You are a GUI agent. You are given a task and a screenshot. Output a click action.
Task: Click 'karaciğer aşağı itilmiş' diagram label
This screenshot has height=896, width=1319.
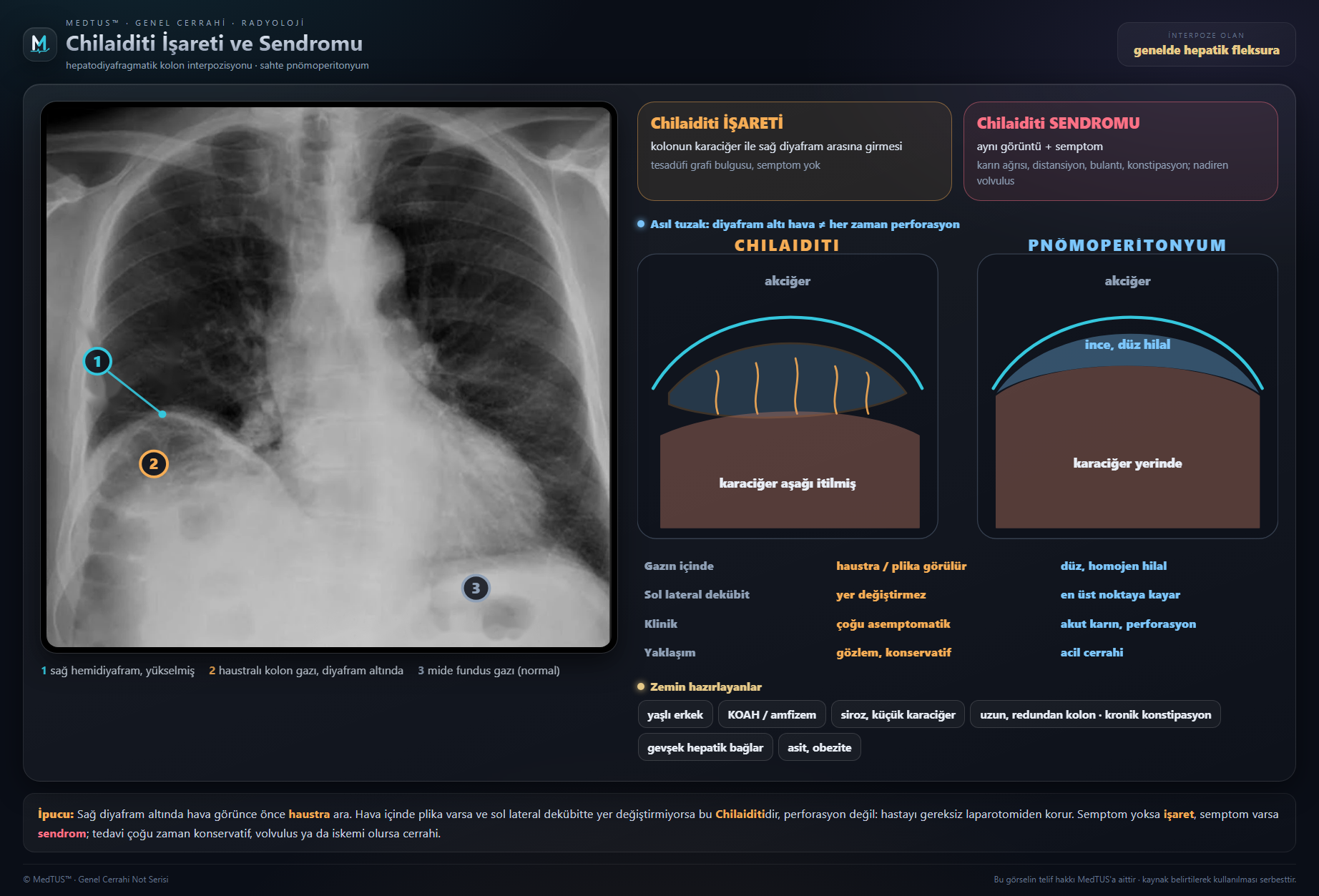pos(788,483)
